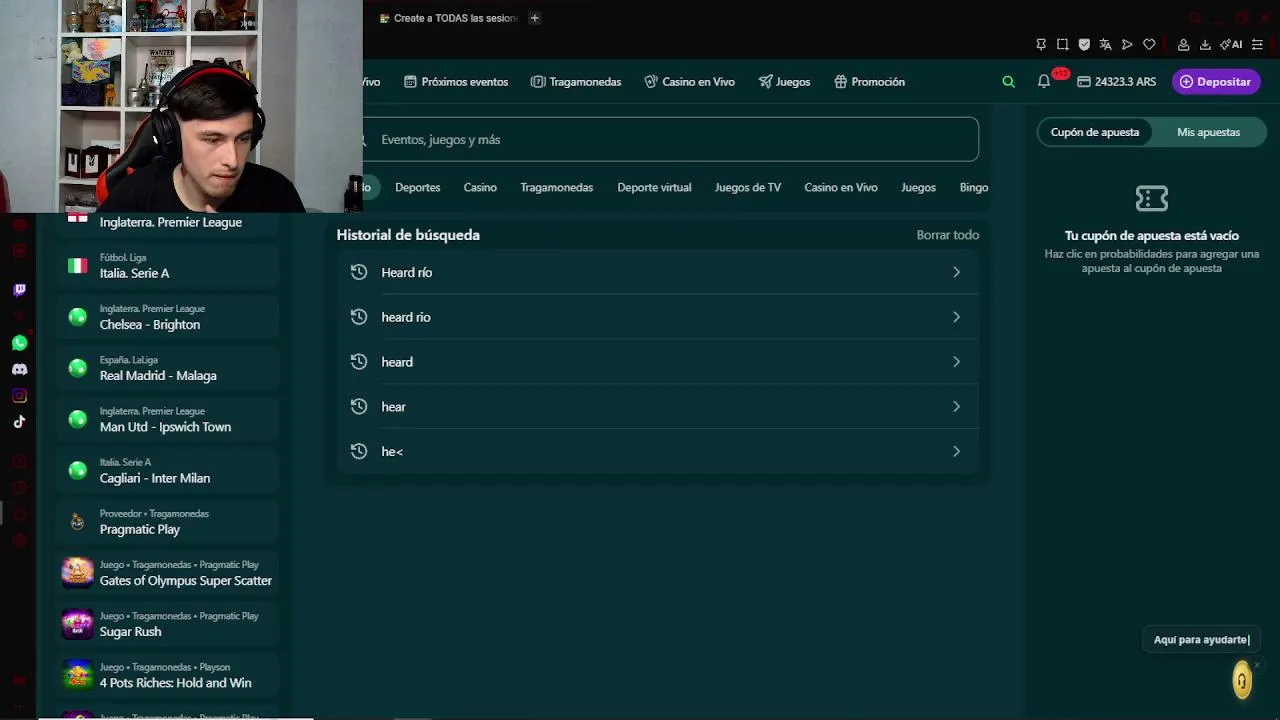Select the Tragamonedas filter tab
The height and width of the screenshot is (720, 1280).
[x=556, y=188]
